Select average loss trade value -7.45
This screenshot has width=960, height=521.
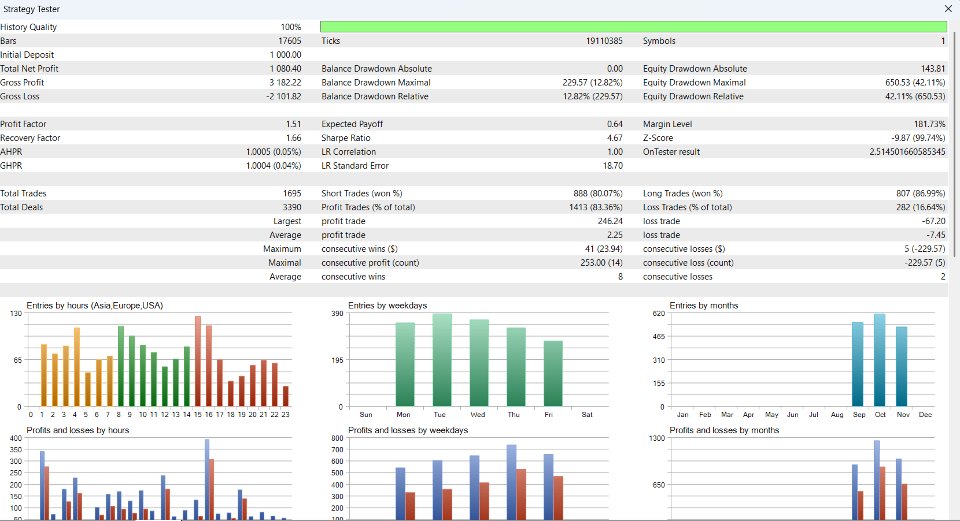click(936, 235)
